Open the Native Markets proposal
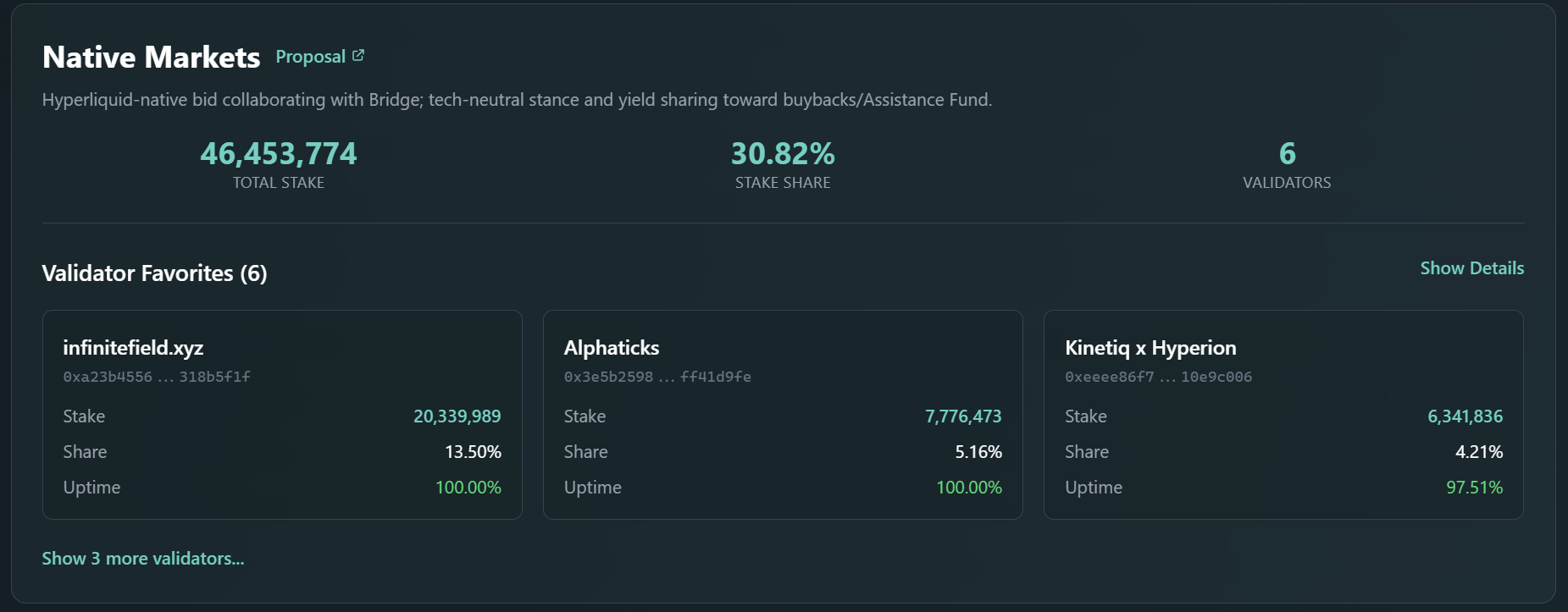1568x612 pixels. [x=309, y=56]
